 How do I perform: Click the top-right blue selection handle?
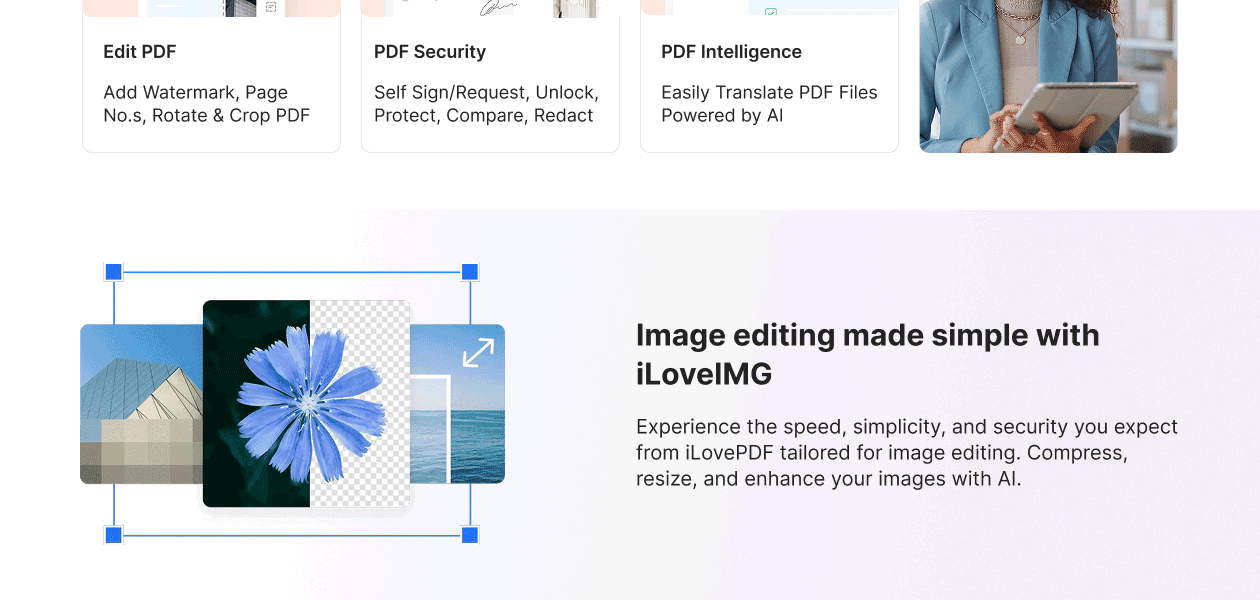[x=468, y=270]
